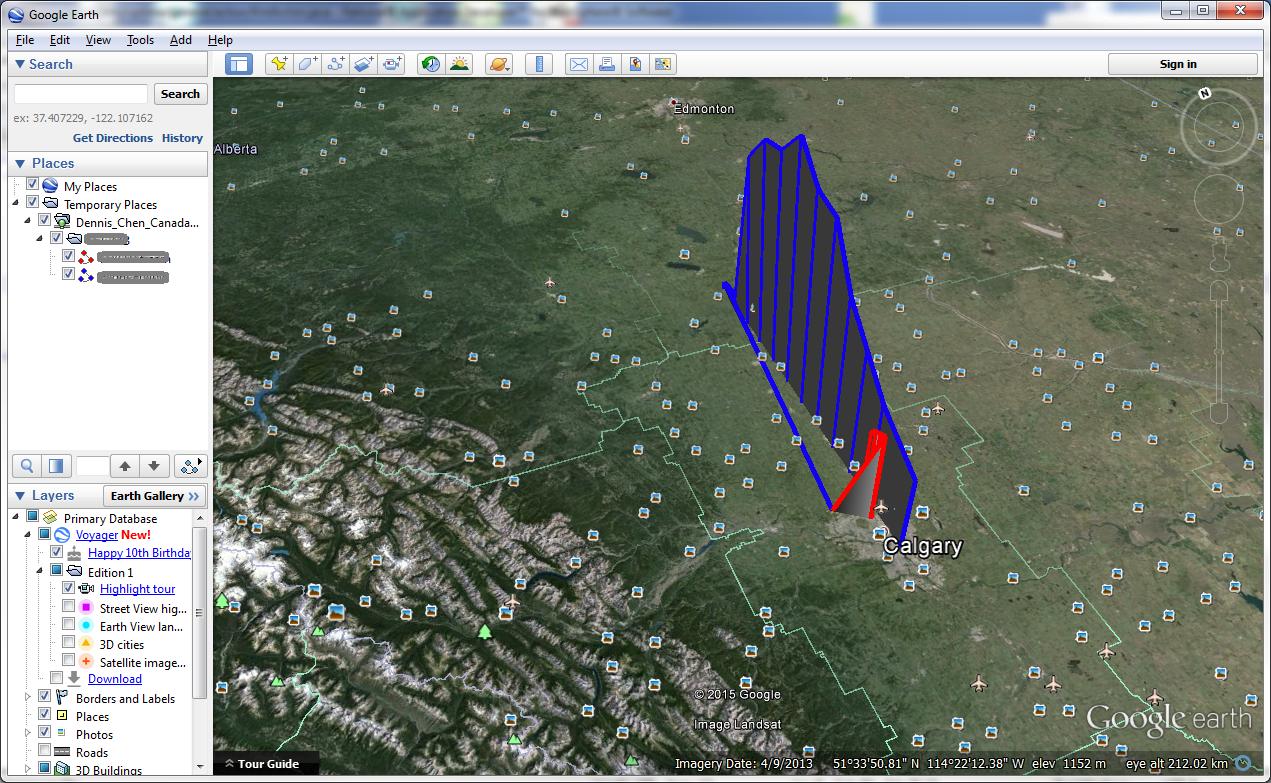Collapse Primary Database tree node
Image resolution: width=1271 pixels, height=783 pixels.
click(16, 518)
